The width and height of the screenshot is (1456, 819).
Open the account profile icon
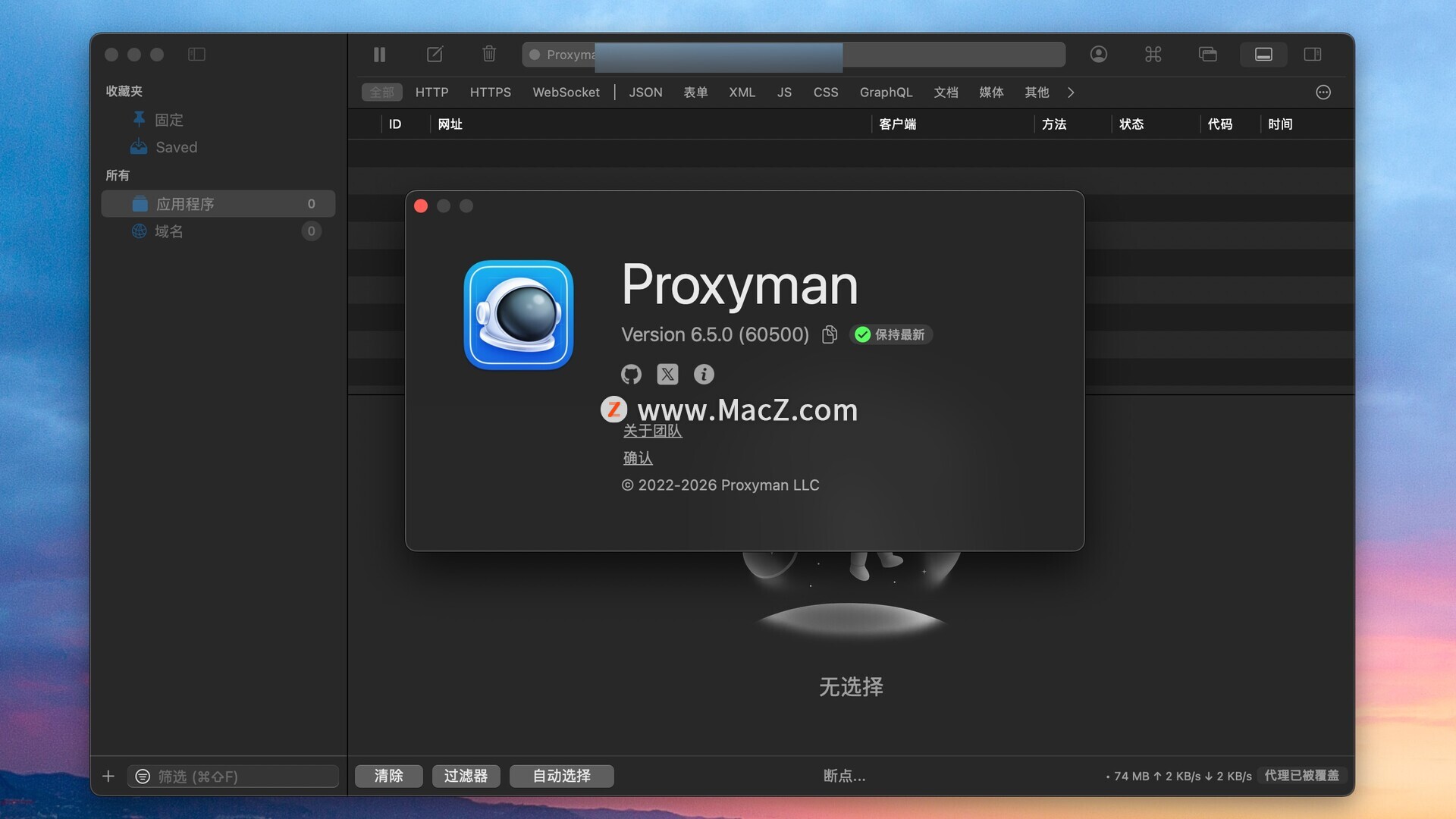pos(1098,55)
